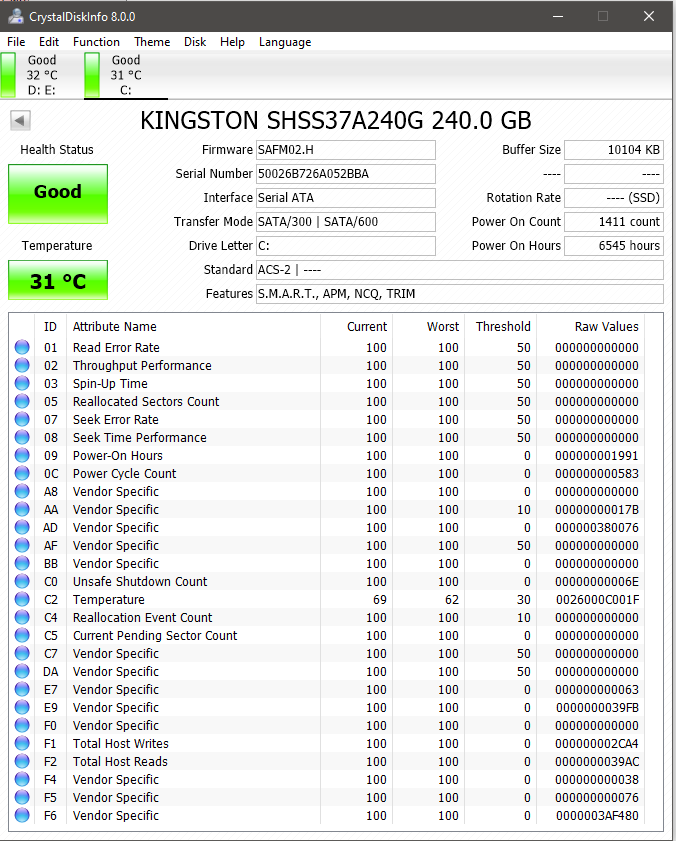
Task: Click raw value 0026000C001F in Temperature row
Action: point(597,600)
